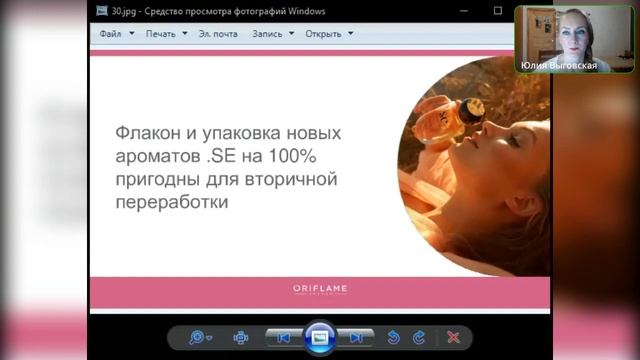Go to the next photo
This screenshot has width=640, height=360.
click(356, 338)
